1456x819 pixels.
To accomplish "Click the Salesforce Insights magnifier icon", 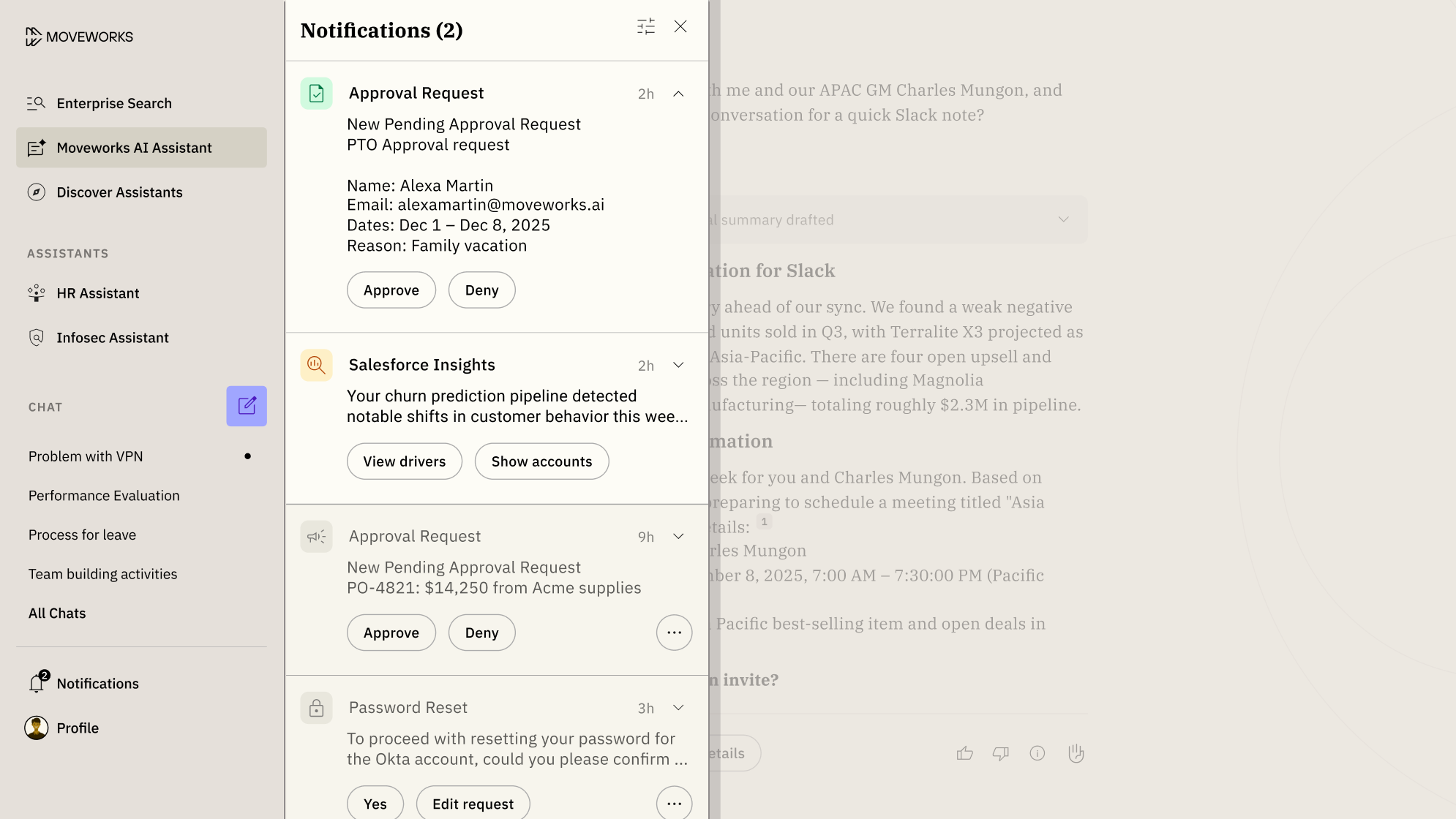I will tap(316, 365).
